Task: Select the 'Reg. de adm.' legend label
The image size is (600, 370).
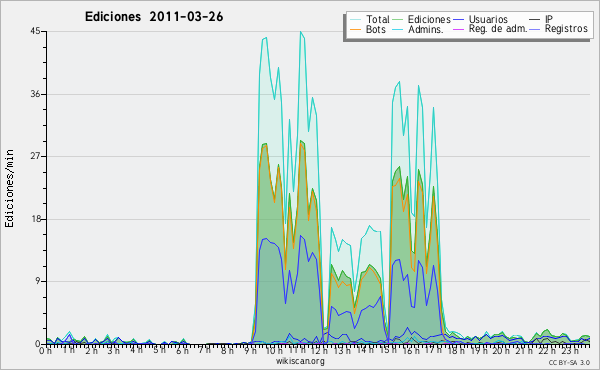Action: click(498, 29)
